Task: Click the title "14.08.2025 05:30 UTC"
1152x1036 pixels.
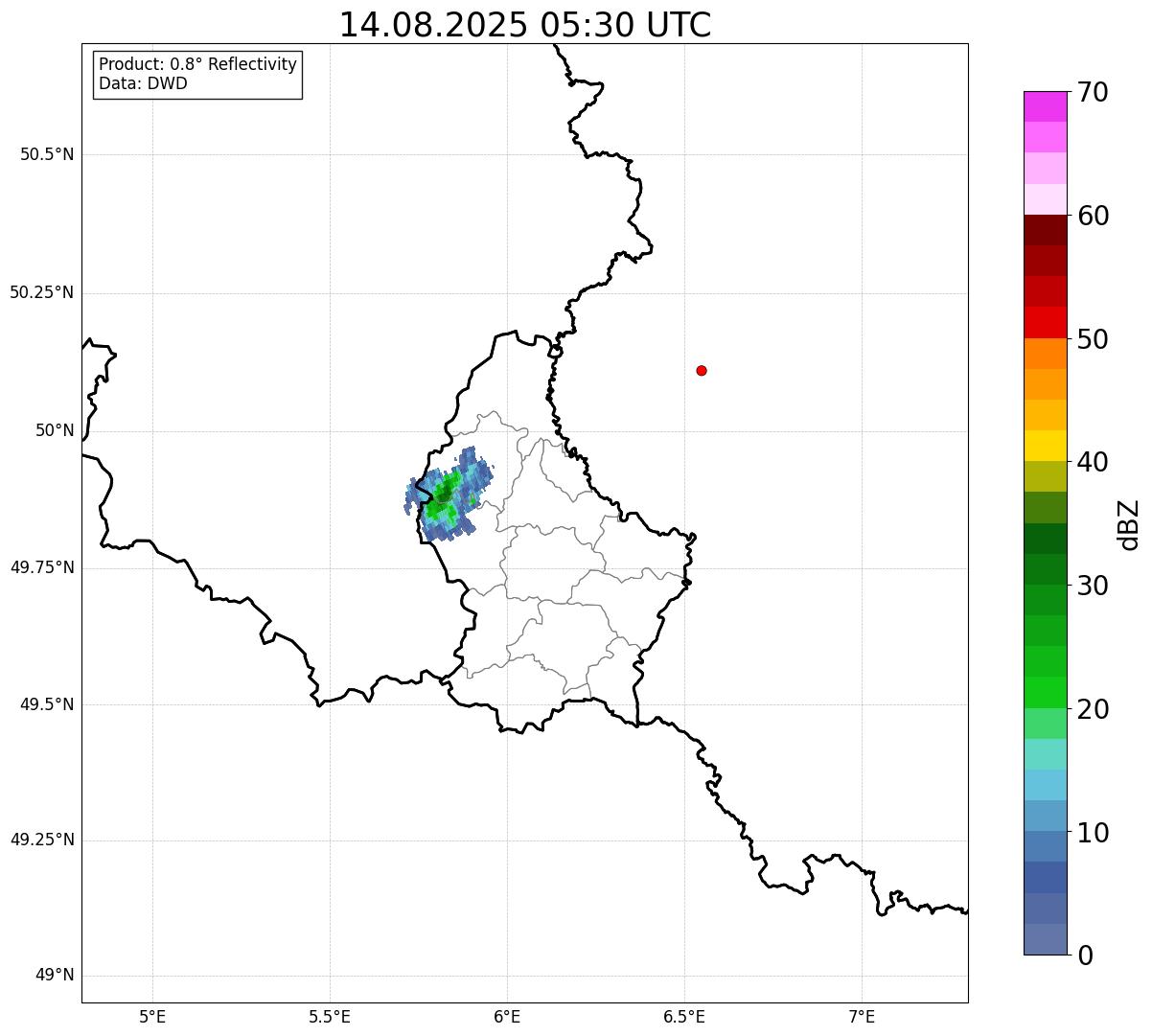Action: pos(525,25)
